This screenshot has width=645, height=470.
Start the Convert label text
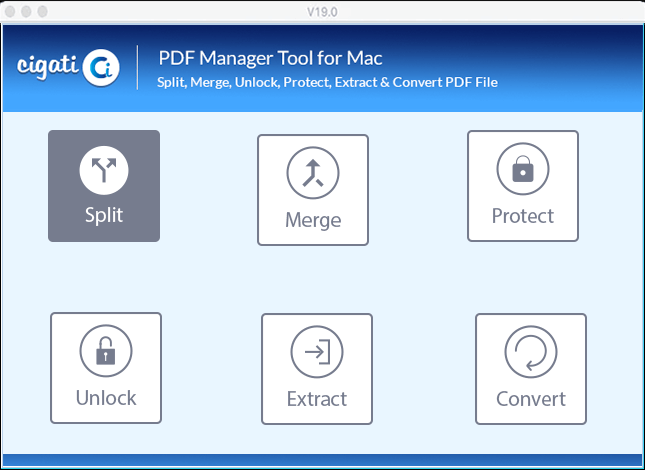(x=531, y=399)
